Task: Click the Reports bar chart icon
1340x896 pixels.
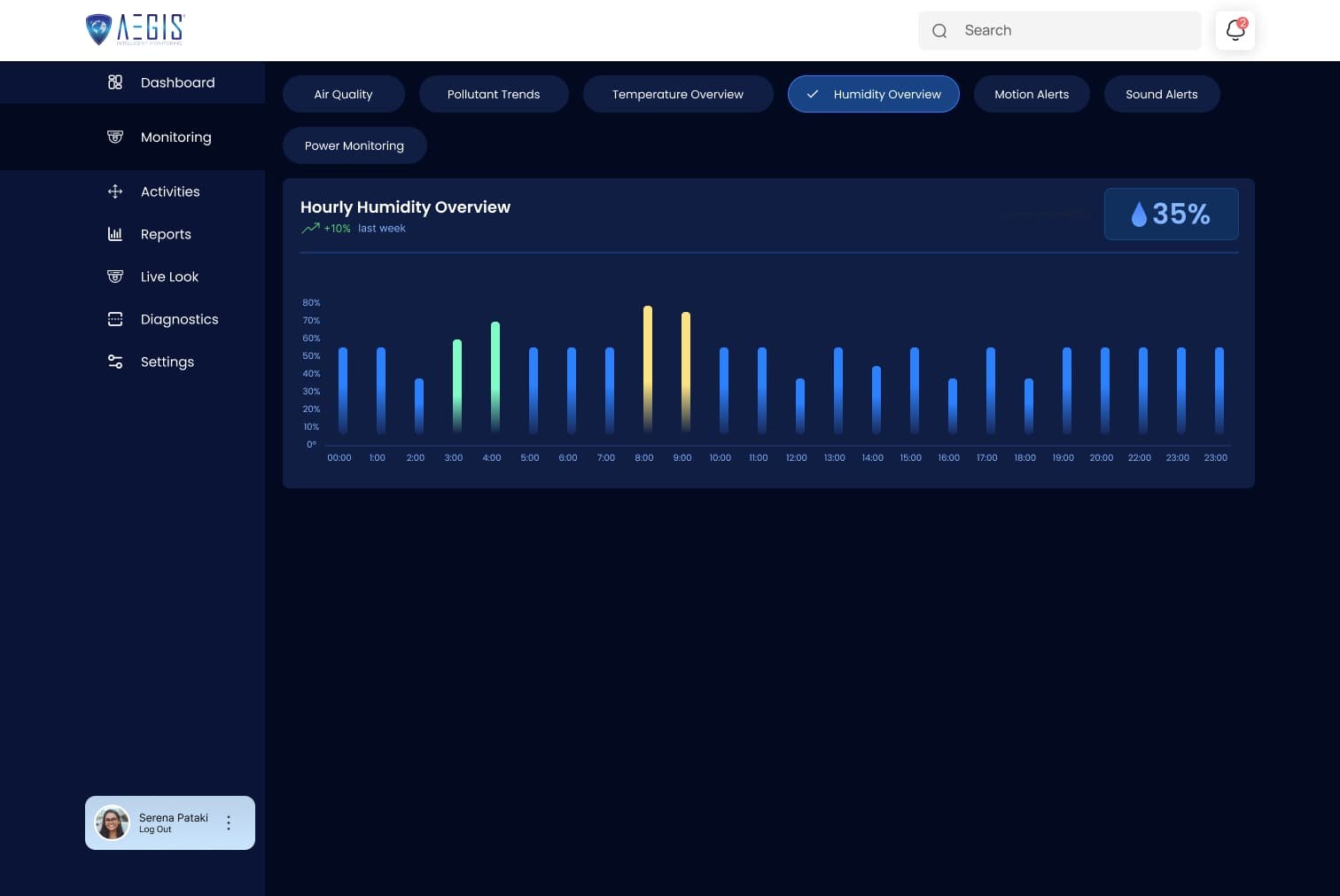Action: [x=115, y=234]
